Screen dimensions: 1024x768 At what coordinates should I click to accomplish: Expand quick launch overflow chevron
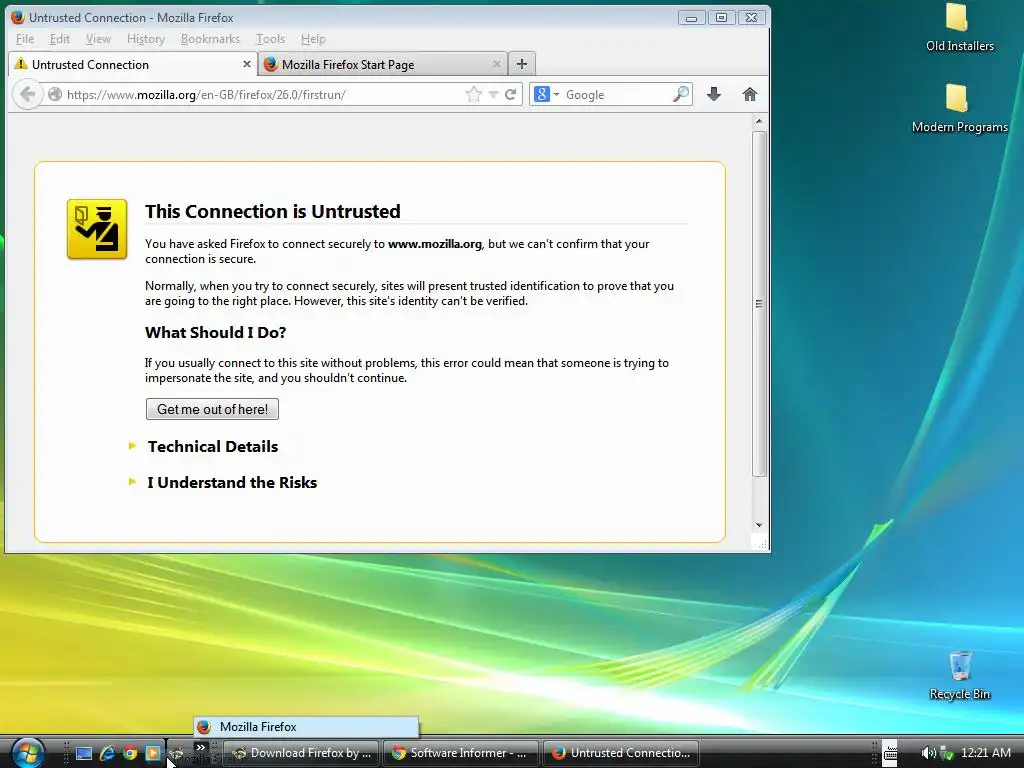tap(200, 747)
